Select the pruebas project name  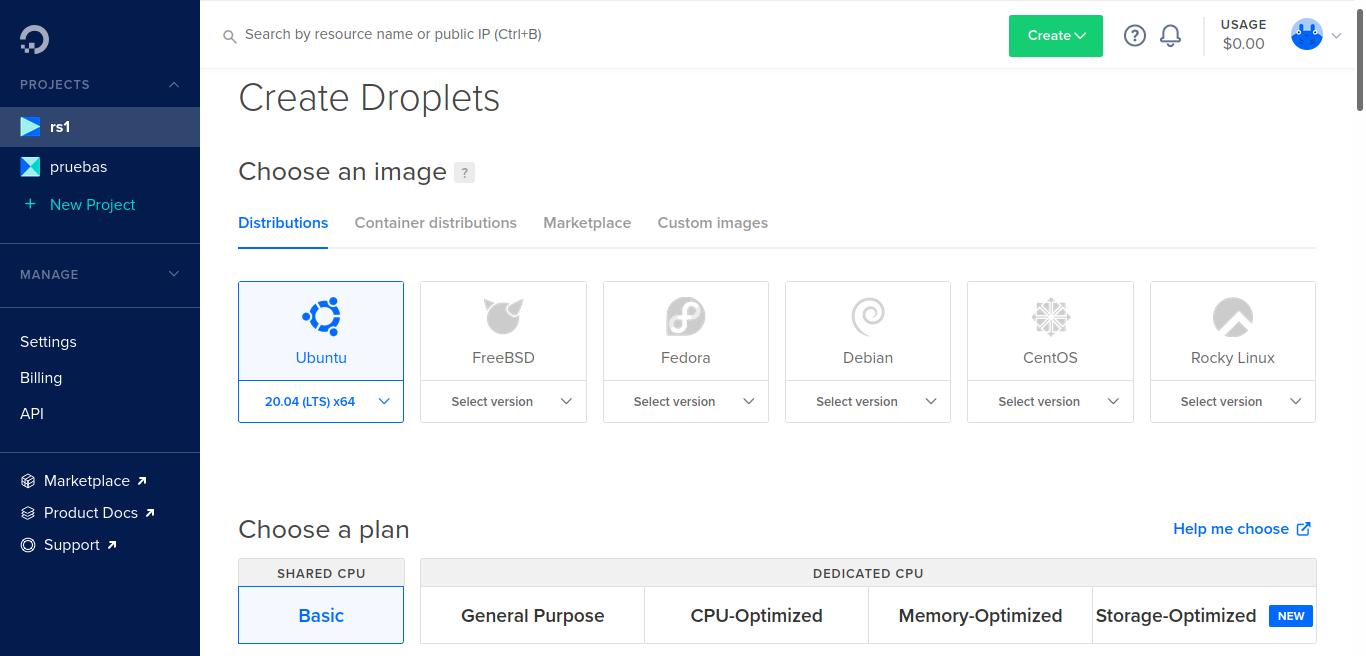pos(78,167)
